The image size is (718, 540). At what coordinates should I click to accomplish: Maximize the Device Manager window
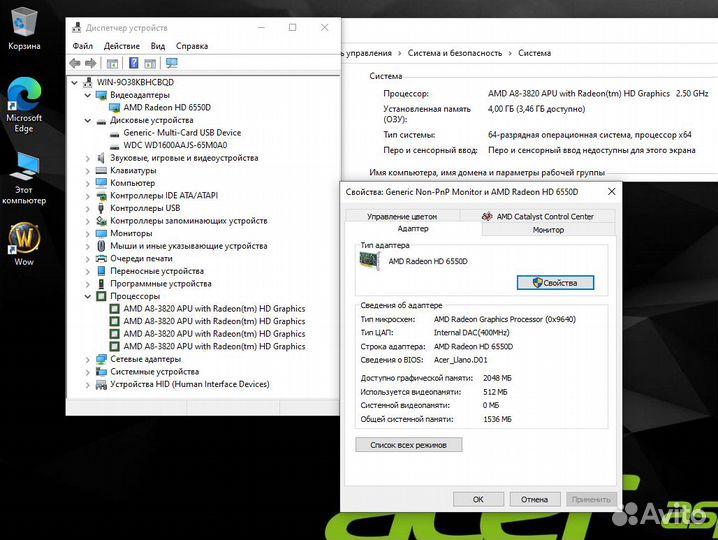tap(292, 27)
